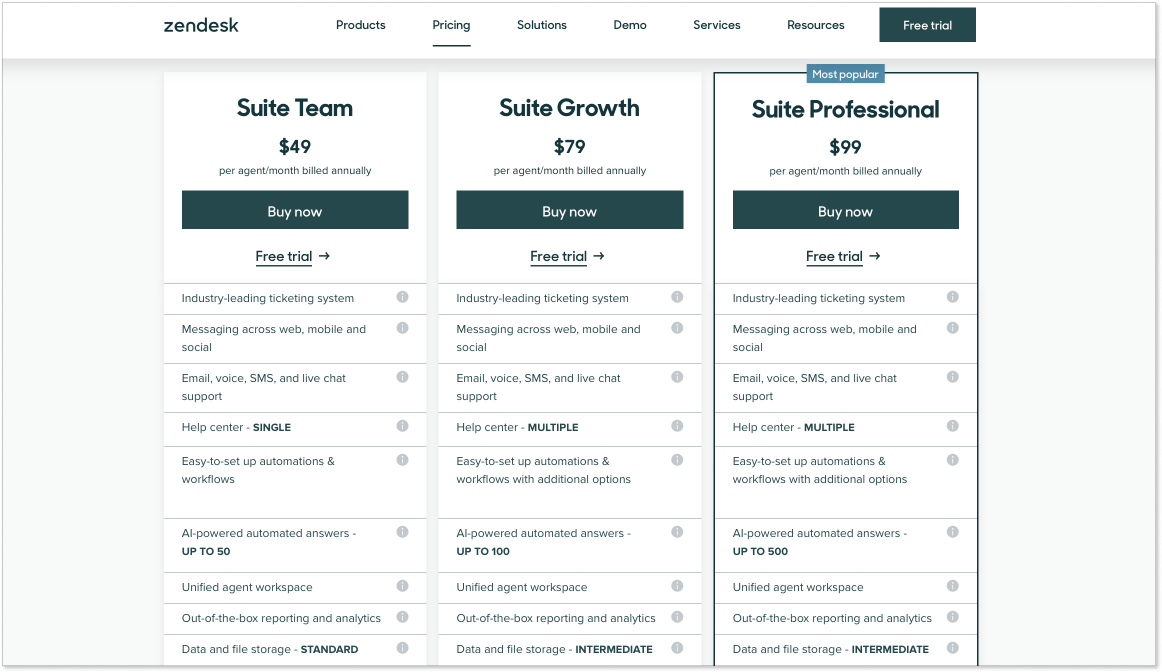Open info icon for Suite Professional messaging feature
The image size is (1162, 672).
953,328
